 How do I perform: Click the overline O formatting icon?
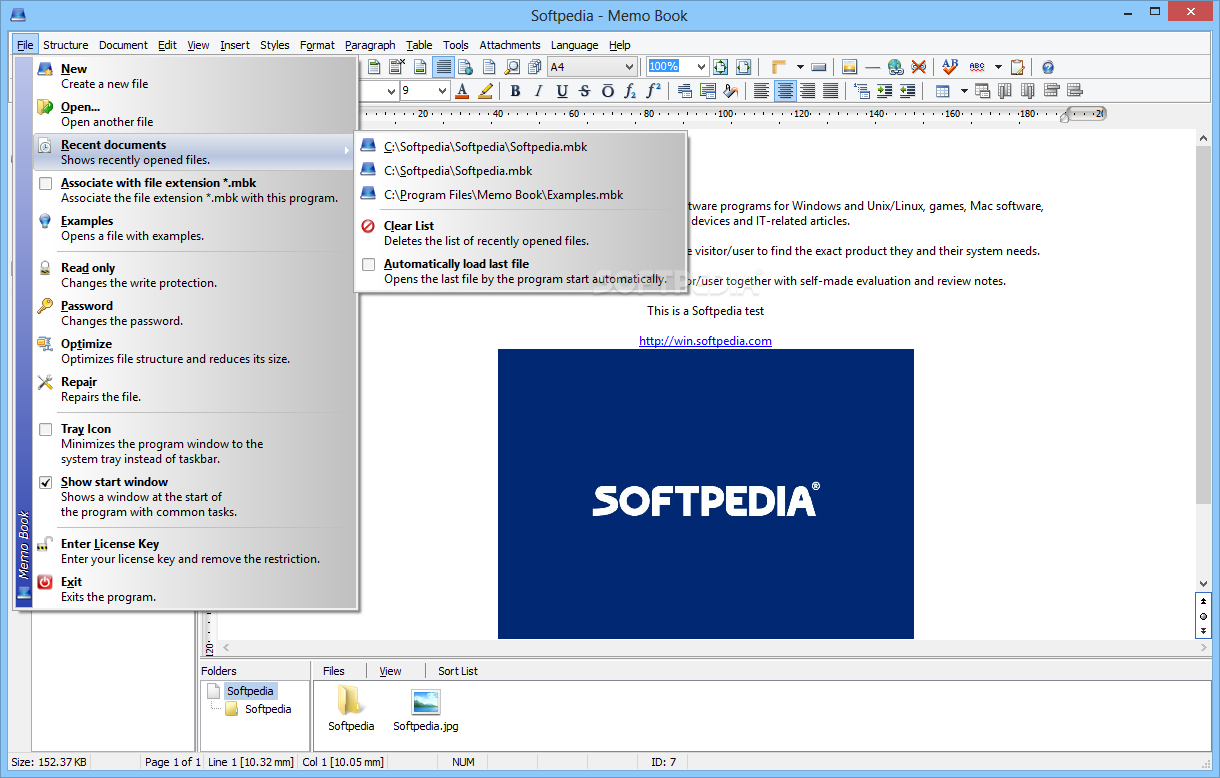pos(608,91)
